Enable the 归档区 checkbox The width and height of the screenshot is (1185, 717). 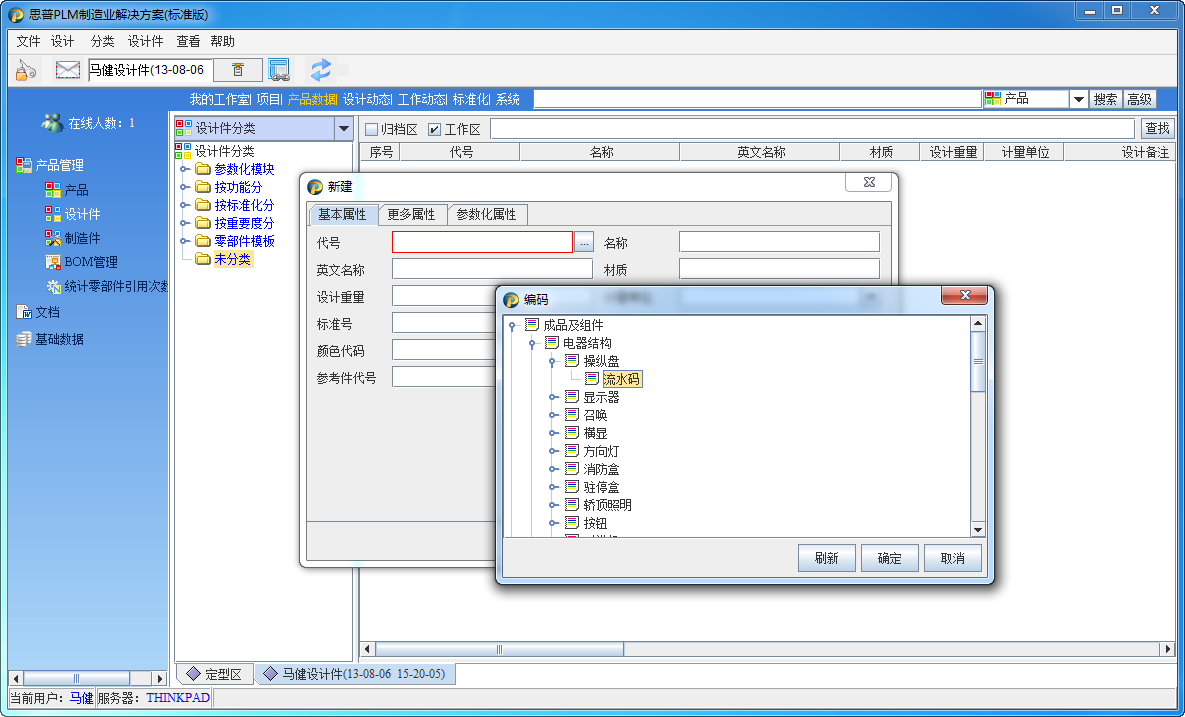(x=371, y=129)
